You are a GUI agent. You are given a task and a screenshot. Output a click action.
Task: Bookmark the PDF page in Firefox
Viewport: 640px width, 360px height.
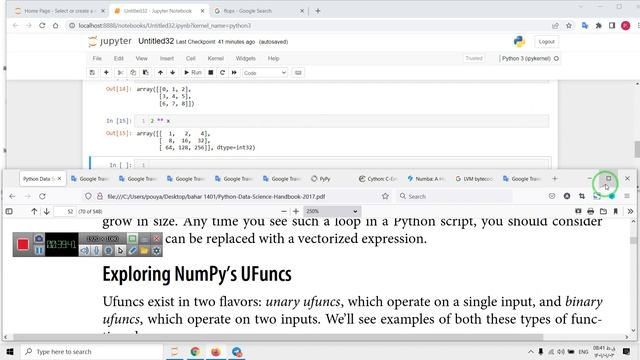[385, 196]
